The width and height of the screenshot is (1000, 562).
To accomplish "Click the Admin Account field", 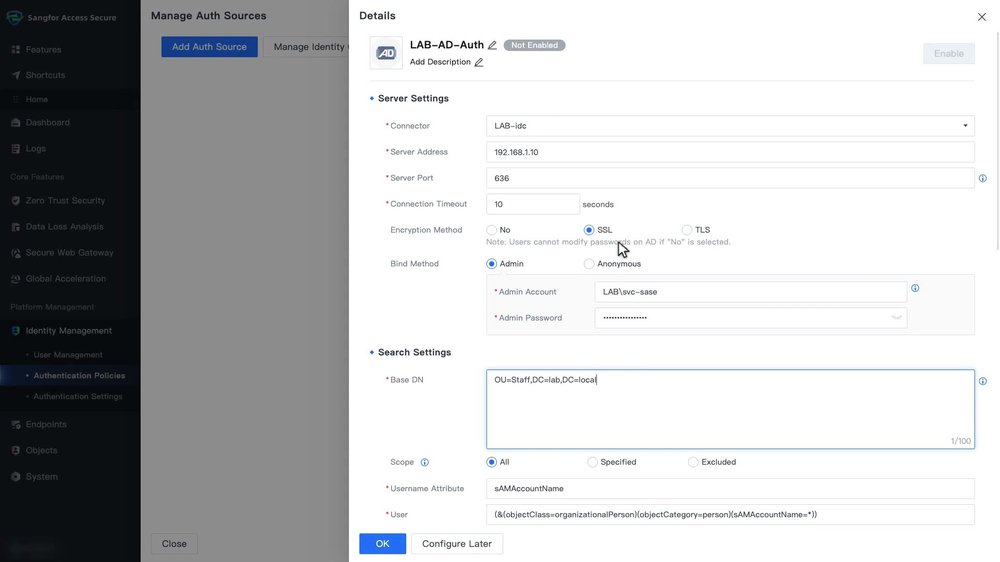I will coord(751,292).
